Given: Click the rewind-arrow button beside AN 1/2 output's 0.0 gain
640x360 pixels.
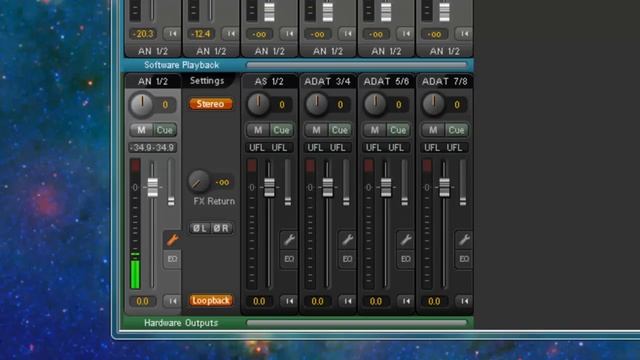Looking at the screenshot, I should click(x=172, y=301).
